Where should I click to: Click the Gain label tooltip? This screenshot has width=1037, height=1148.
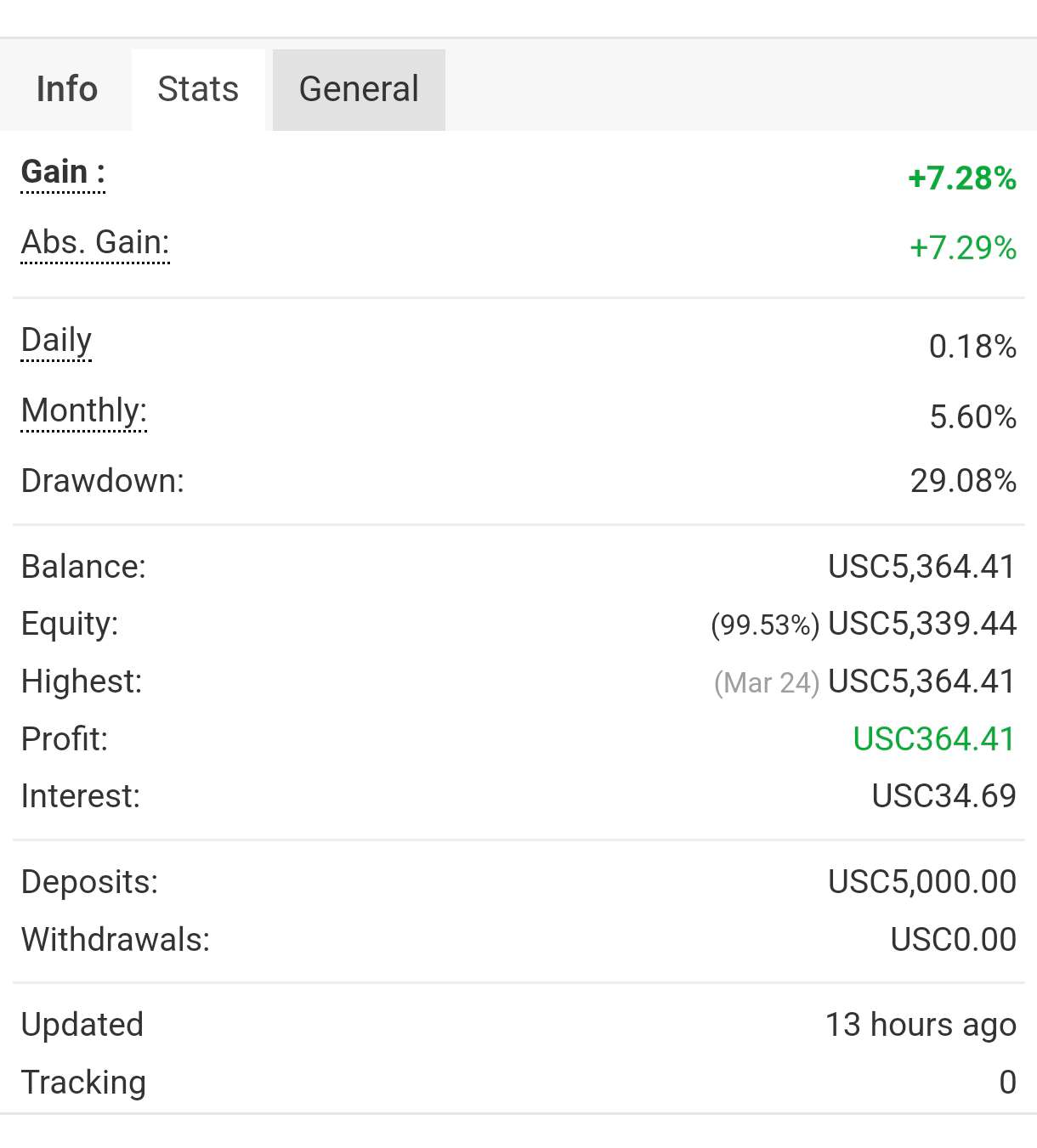click(63, 172)
